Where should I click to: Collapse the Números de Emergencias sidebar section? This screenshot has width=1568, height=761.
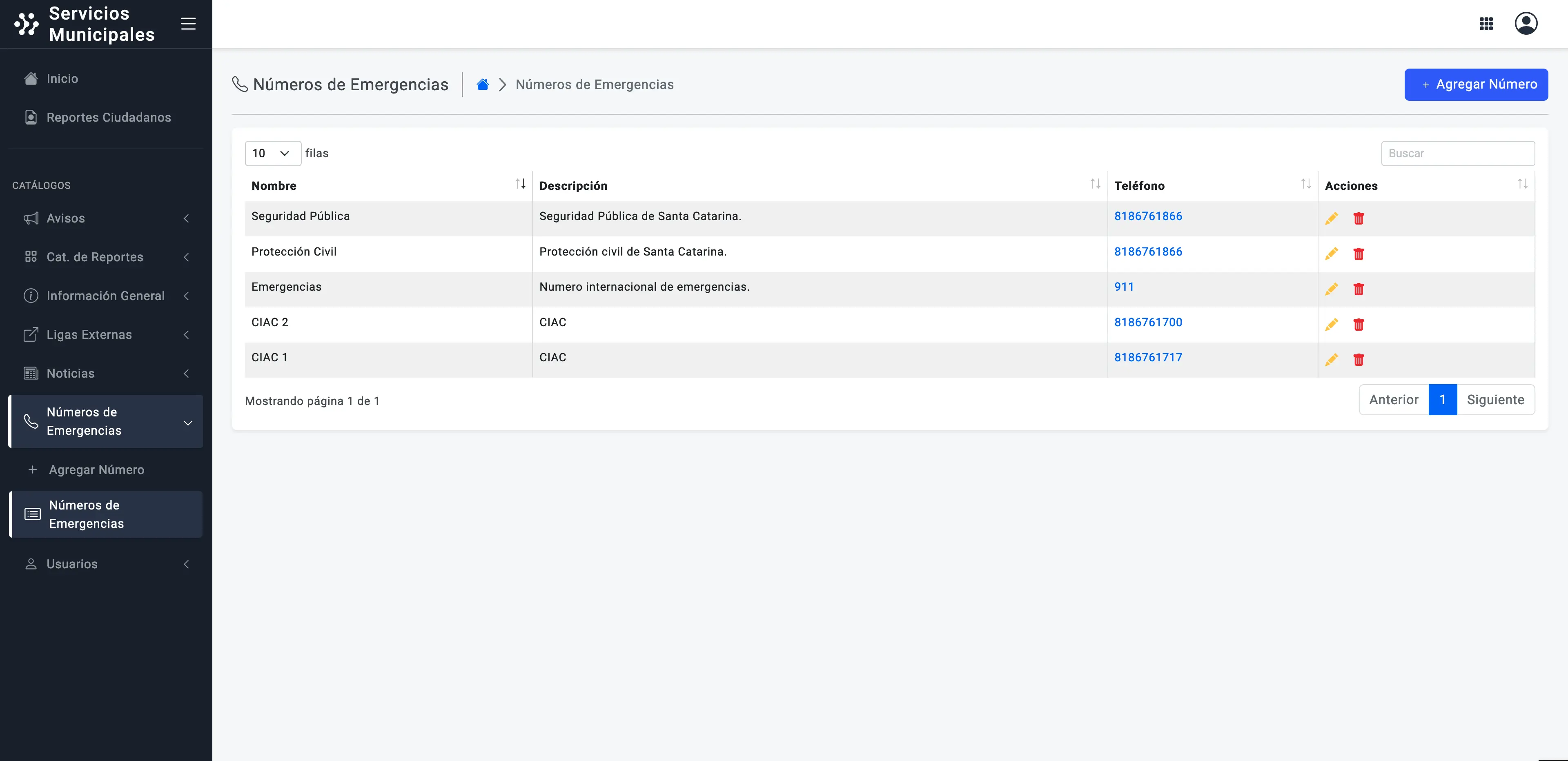click(x=107, y=421)
